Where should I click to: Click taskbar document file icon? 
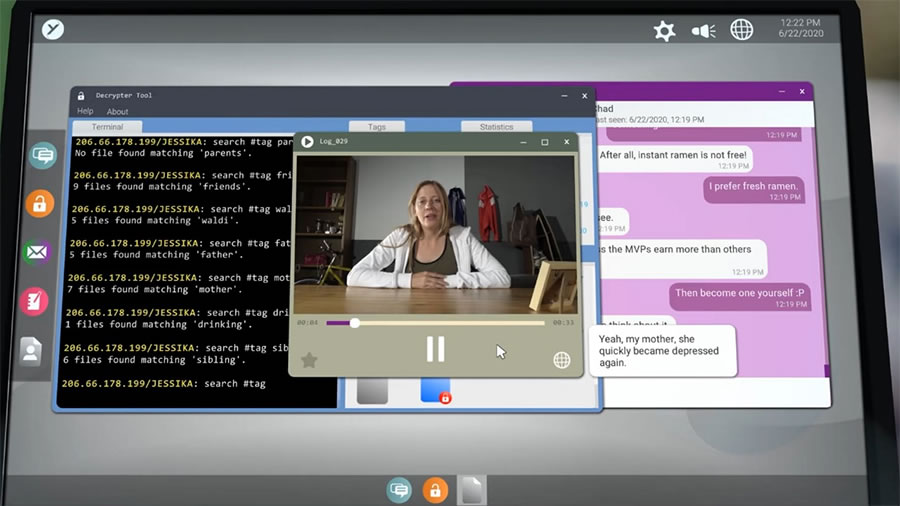pyautogui.click(x=472, y=491)
